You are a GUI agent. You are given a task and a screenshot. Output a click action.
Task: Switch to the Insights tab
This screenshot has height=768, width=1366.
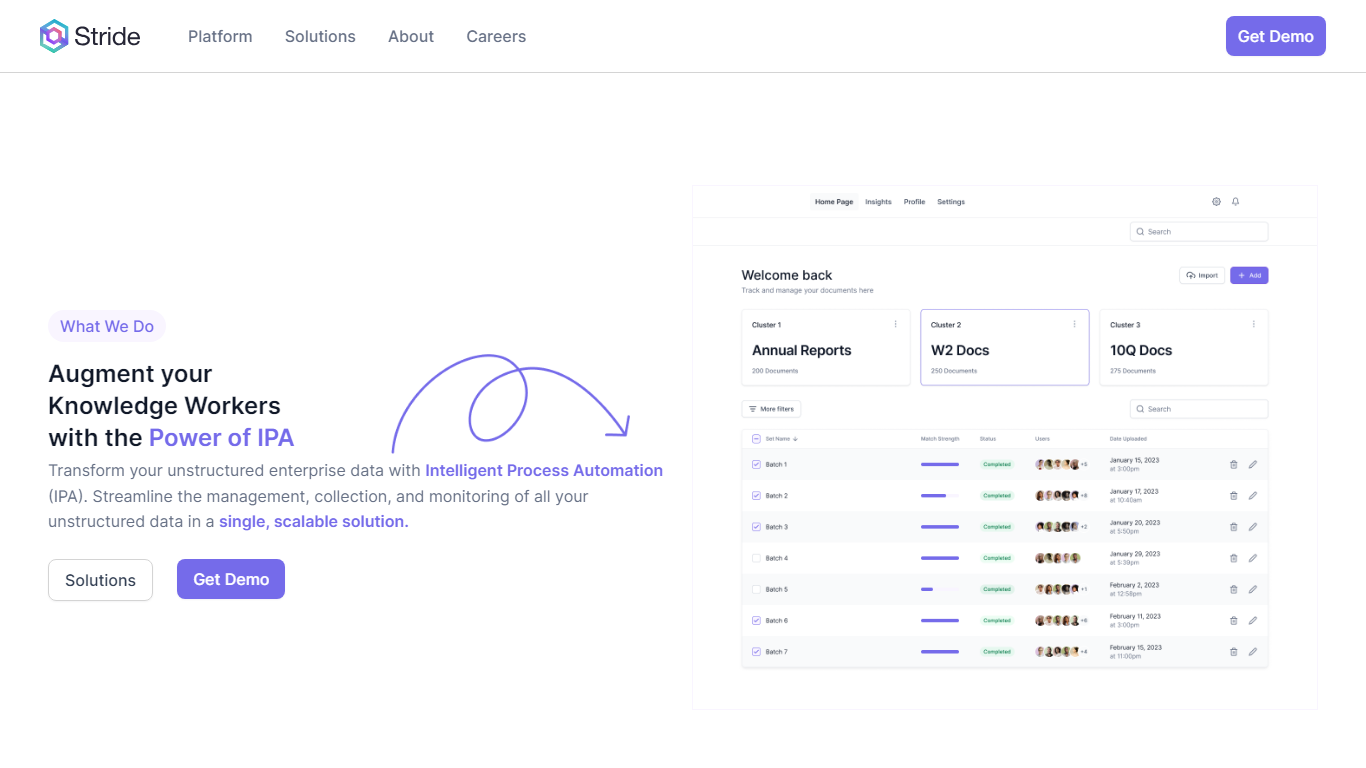[x=878, y=202]
